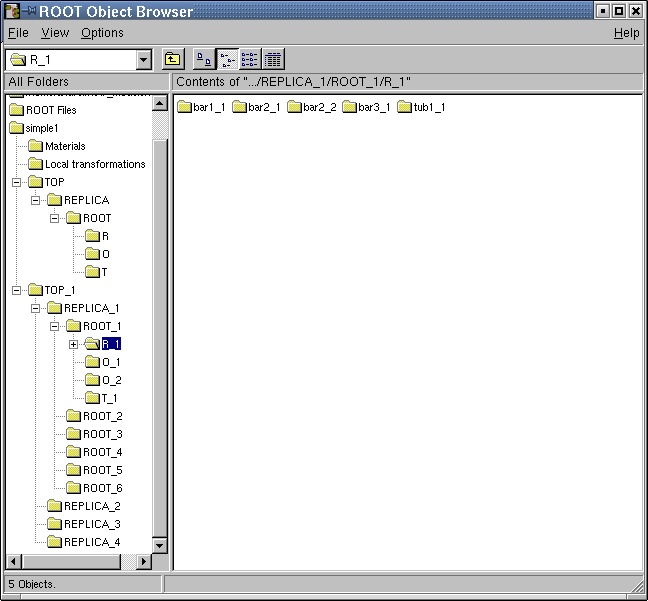Screen dimensions: 648x601
Task: Switch to large icons view
Action: (203, 60)
